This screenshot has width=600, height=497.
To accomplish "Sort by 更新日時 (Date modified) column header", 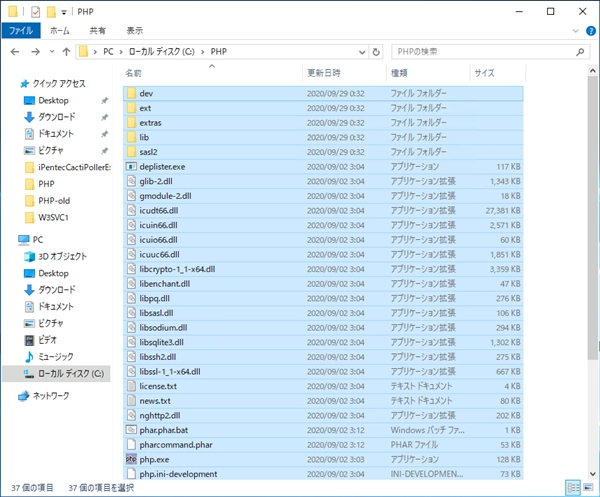I will pos(345,73).
